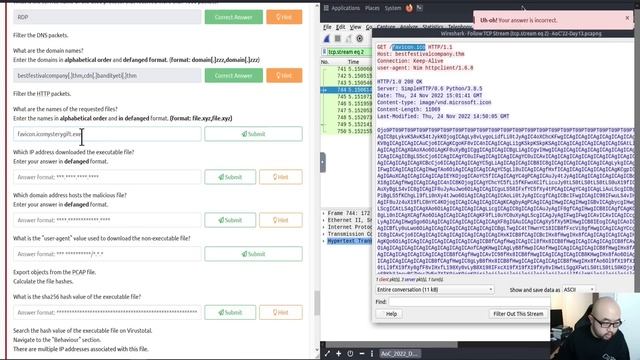This screenshot has height=360, width=640.
Task: Click the Wireshark shark fin start capture icon
Action: tap(327, 39)
